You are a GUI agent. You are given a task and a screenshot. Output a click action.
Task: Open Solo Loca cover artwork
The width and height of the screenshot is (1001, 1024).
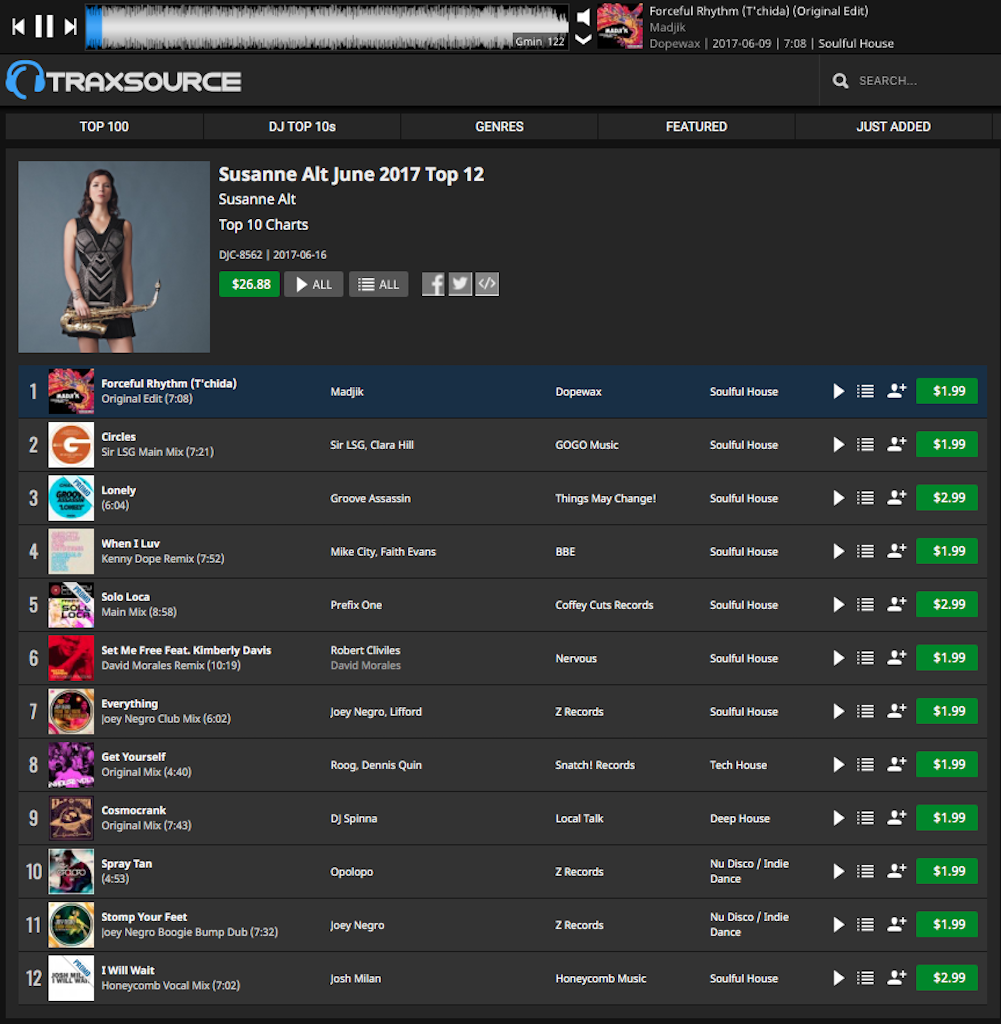pos(71,605)
